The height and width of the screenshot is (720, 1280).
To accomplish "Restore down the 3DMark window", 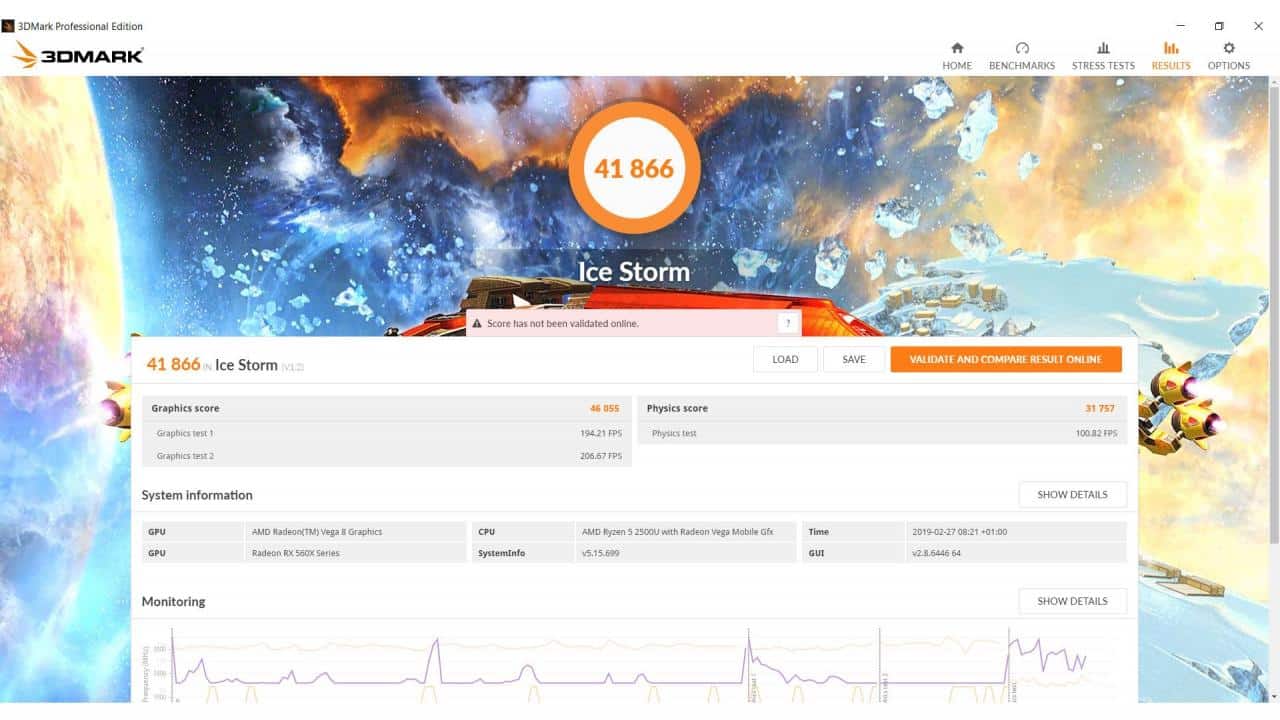I will 1219,26.
